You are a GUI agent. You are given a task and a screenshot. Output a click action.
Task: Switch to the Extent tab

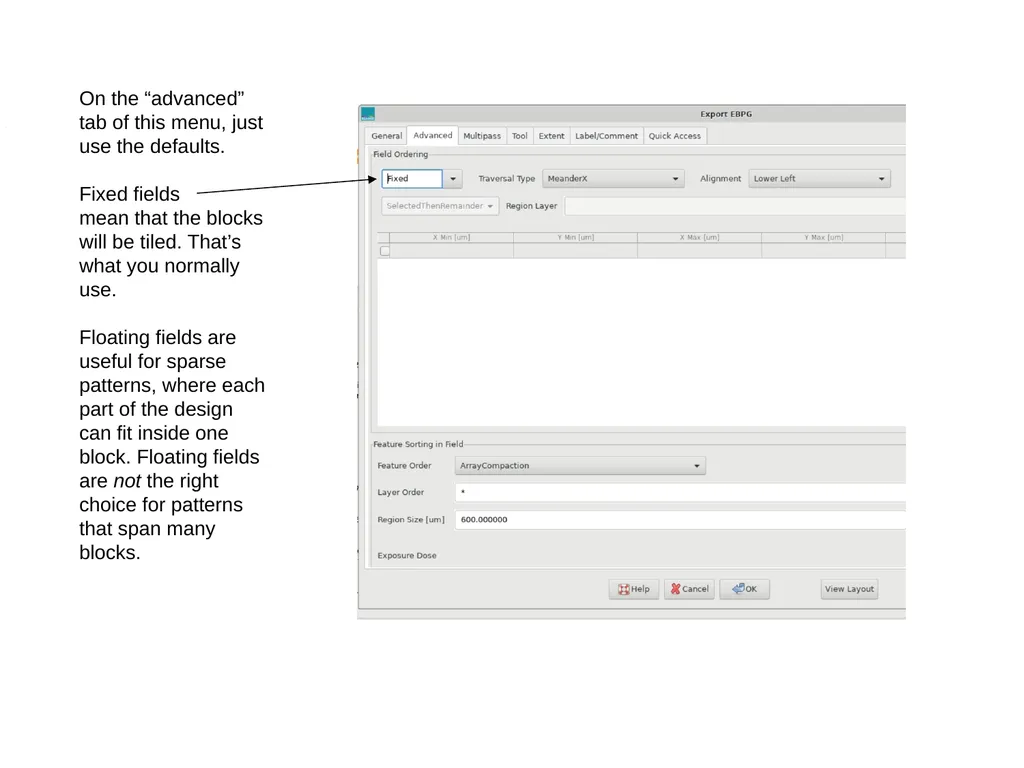tap(551, 136)
